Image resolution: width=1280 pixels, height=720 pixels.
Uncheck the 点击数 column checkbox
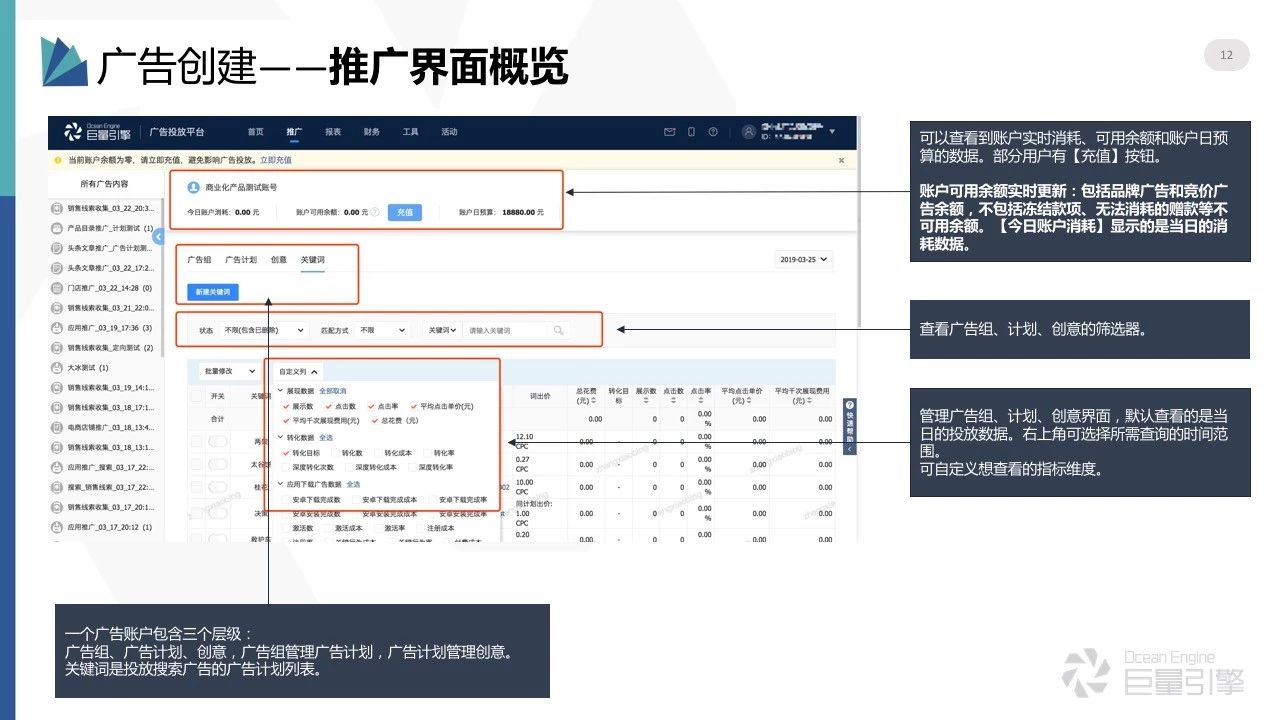coord(328,406)
